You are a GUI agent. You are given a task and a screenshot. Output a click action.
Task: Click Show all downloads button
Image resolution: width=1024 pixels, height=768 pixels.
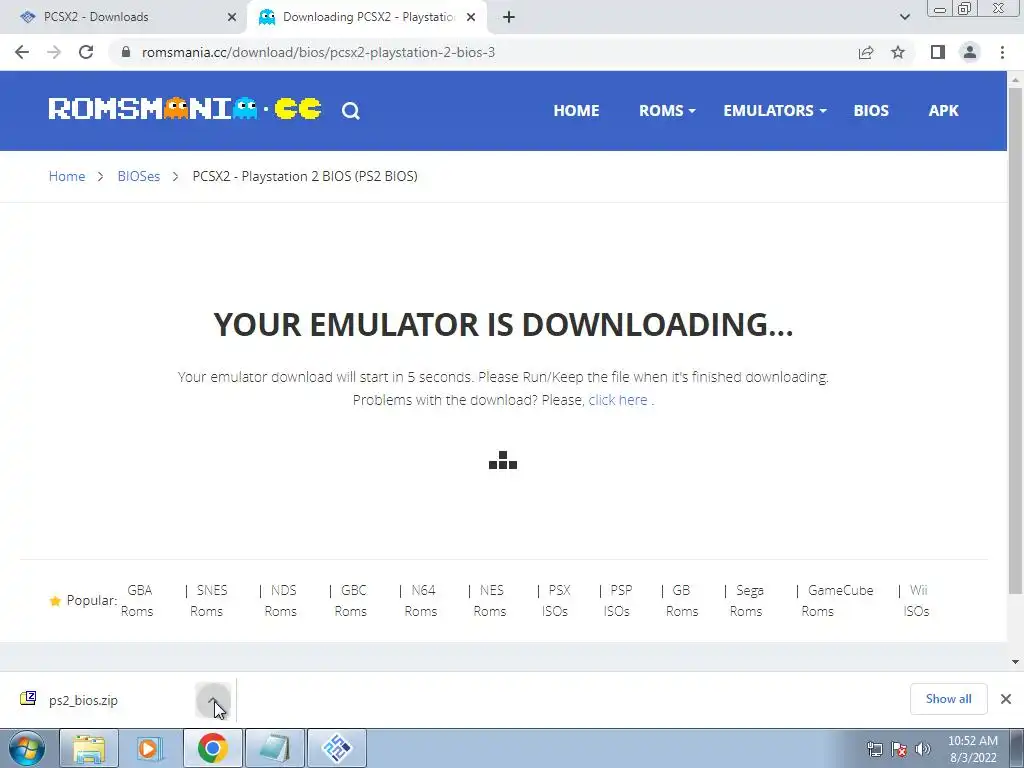(948, 699)
